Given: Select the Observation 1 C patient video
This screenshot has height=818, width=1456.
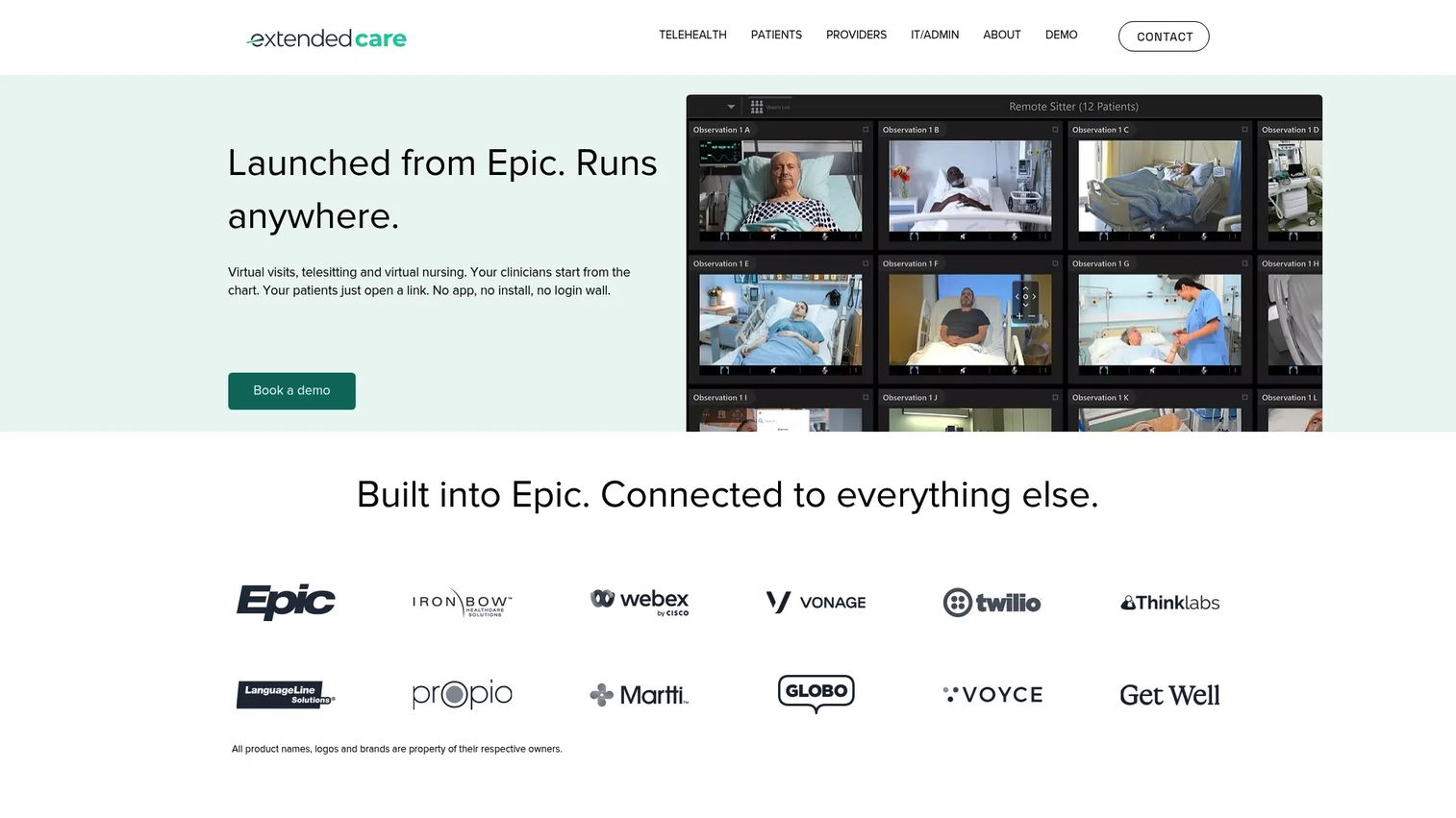Looking at the screenshot, I should coord(1160,186).
